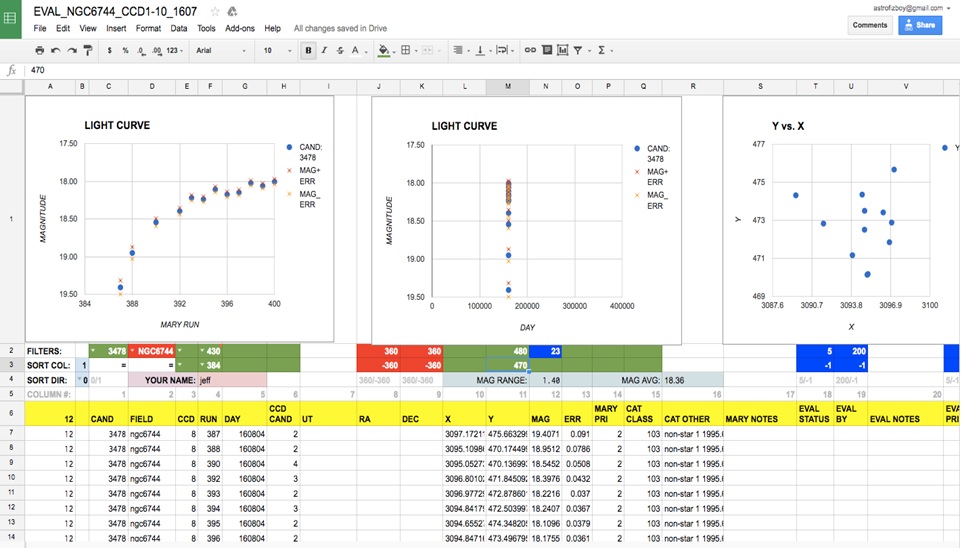The height and width of the screenshot is (548, 961).
Task: Click the print icon in toolbar
Action: coord(40,50)
